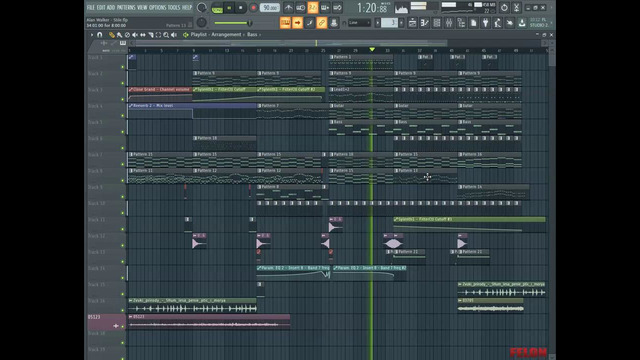
Task: Toggle the orange link/multilink controllers icon
Action: point(322,23)
